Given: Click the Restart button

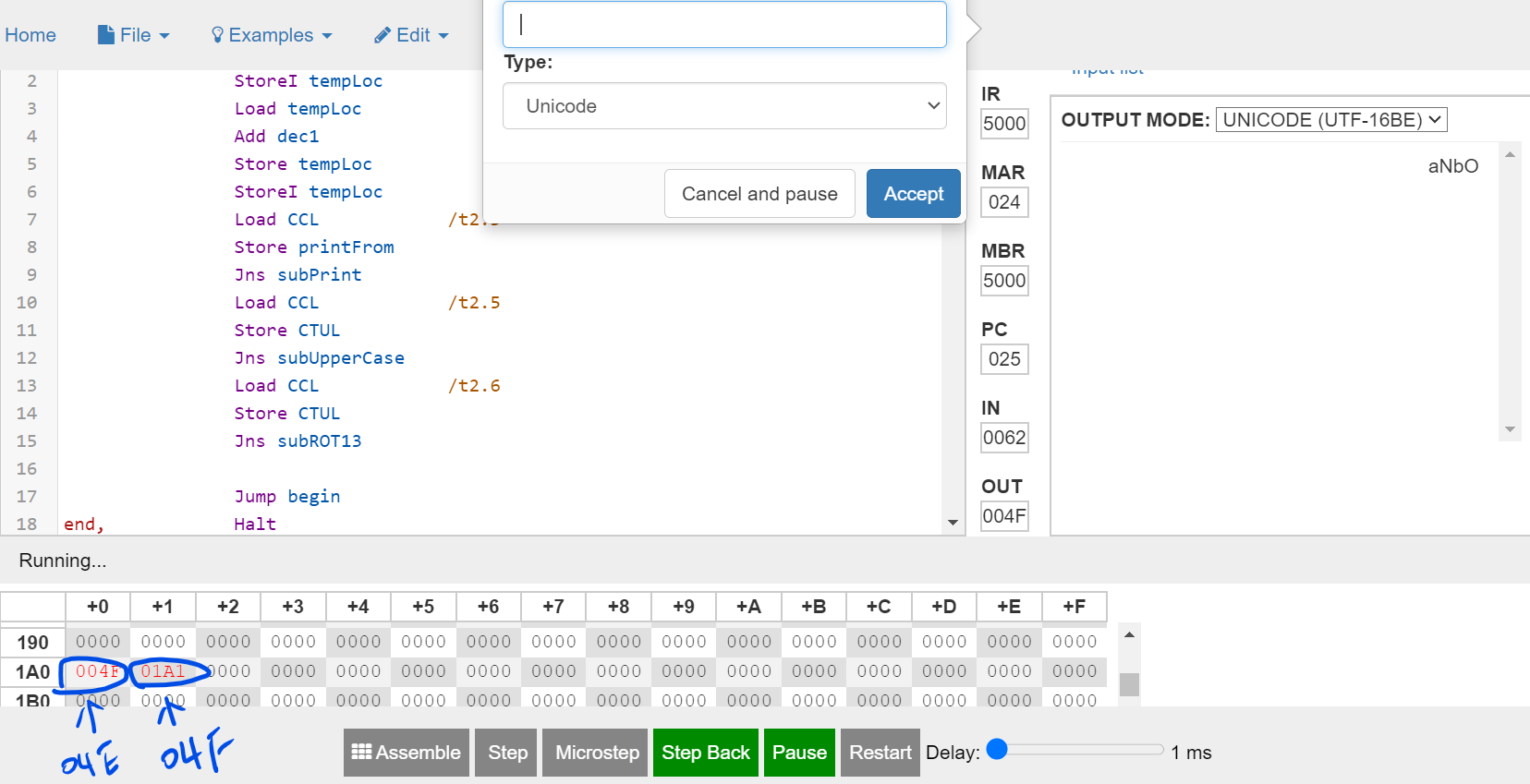Looking at the screenshot, I should [x=880, y=753].
